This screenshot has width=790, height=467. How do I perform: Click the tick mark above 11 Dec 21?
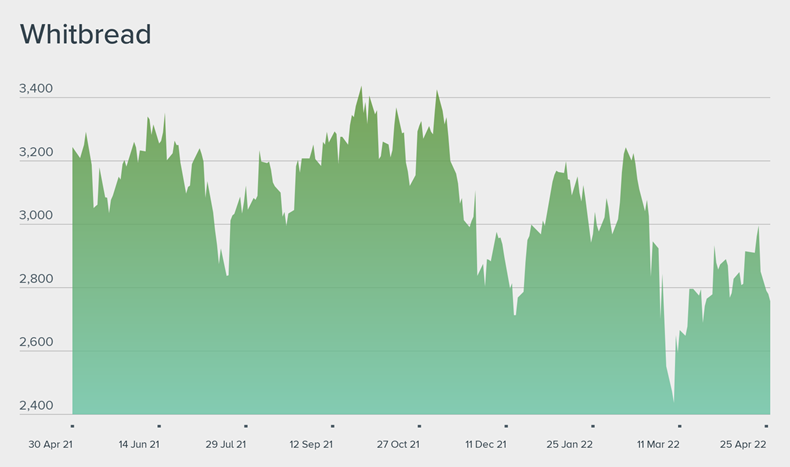pyautogui.click(x=506, y=425)
